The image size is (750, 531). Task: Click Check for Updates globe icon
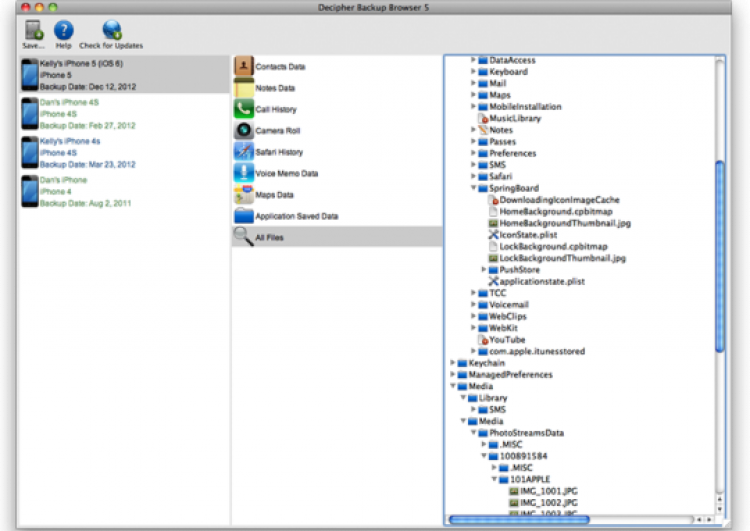click(x=112, y=30)
